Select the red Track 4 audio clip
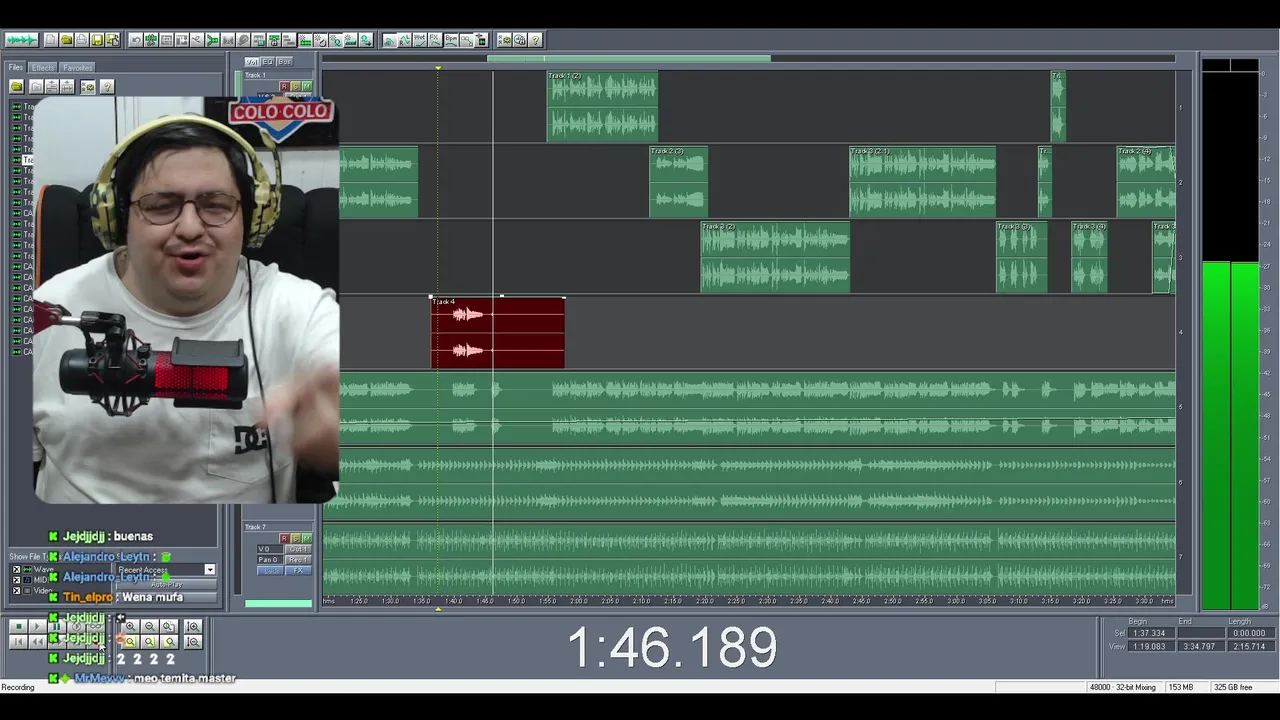The height and width of the screenshot is (720, 1280). click(498, 333)
